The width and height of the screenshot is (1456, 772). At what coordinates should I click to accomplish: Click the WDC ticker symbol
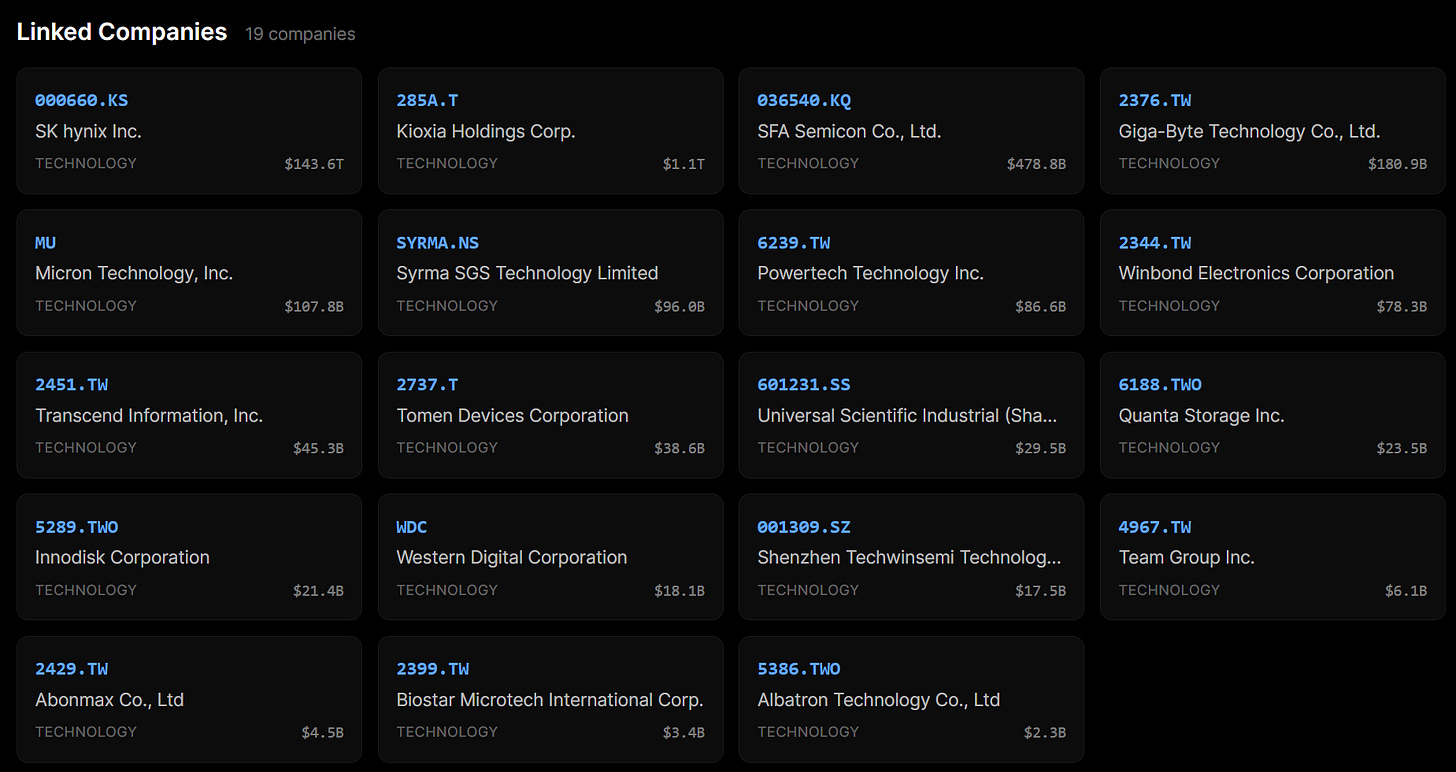click(x=412, y=527)
